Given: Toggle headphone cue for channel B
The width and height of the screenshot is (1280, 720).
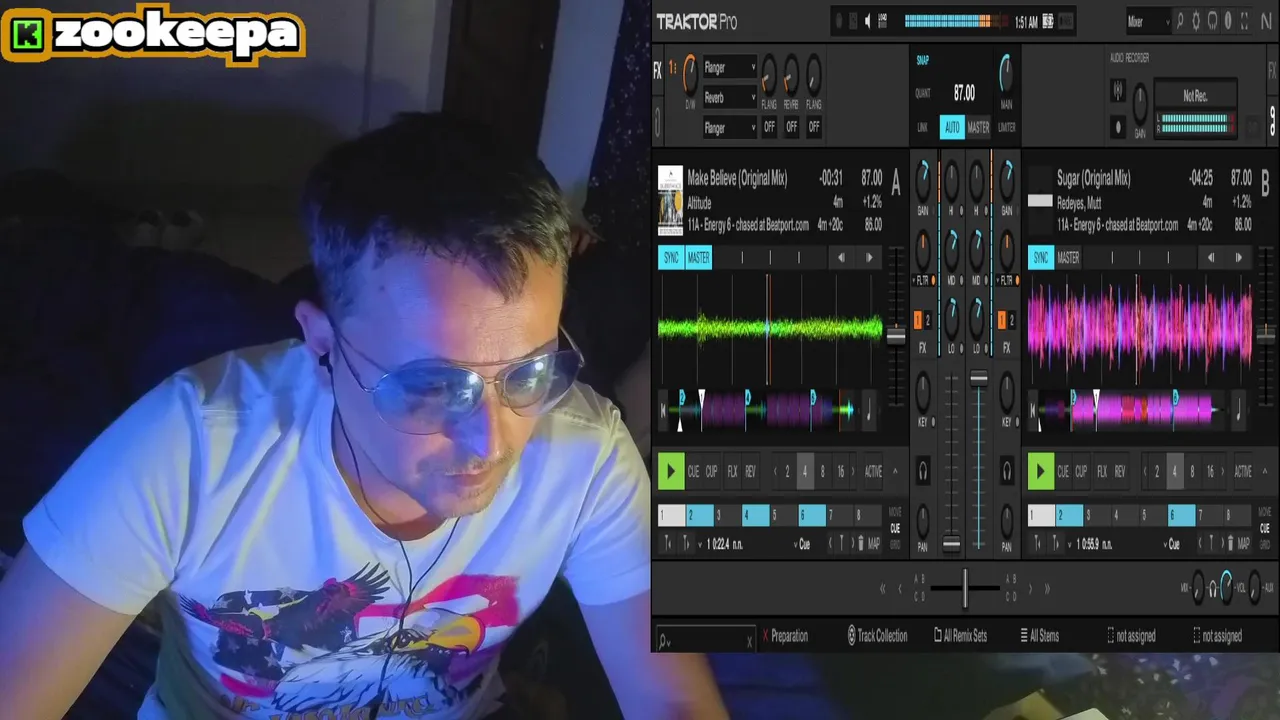Looking at the screenshot, I should (1007, 470).
